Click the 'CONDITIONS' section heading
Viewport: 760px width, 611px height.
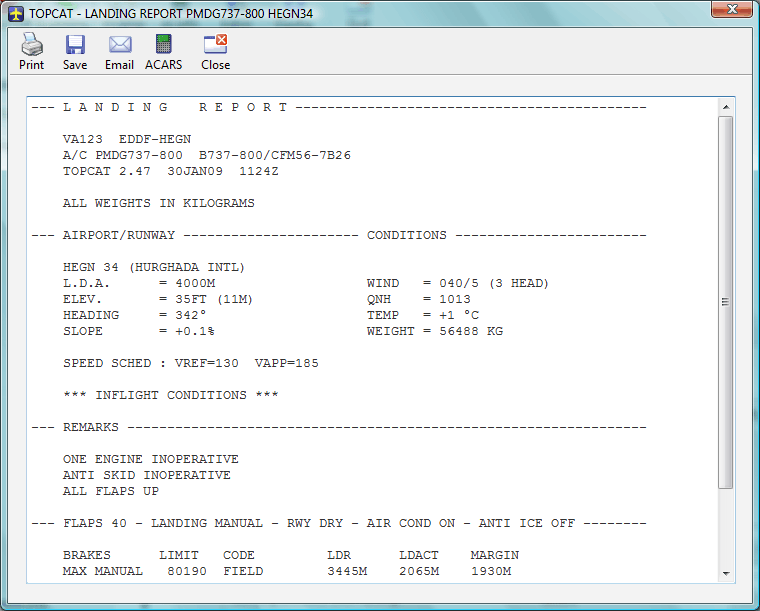407,235
